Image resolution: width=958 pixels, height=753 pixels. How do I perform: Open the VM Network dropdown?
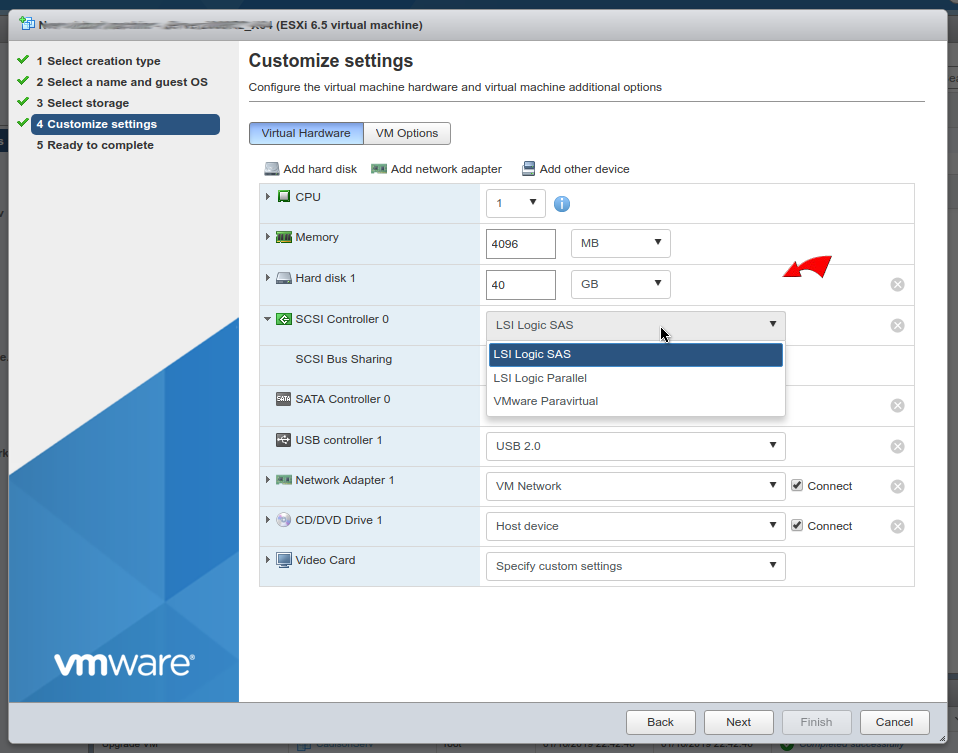(635, 486)
